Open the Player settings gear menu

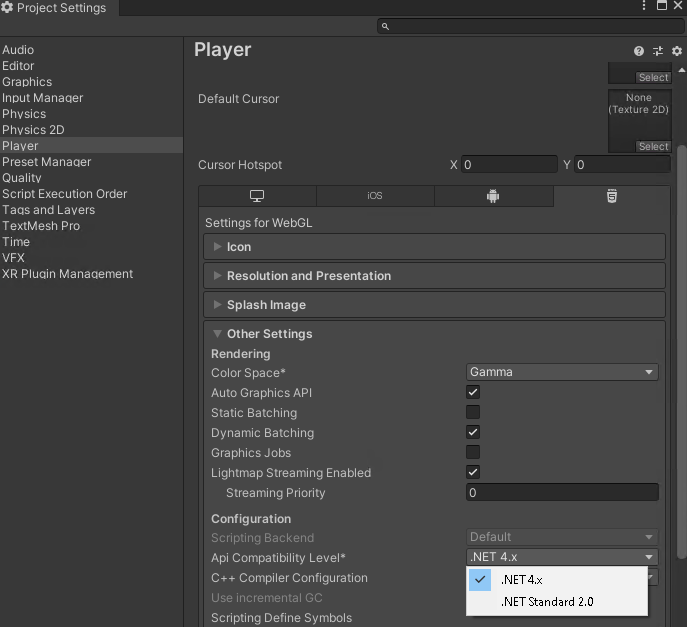[676, 51]
